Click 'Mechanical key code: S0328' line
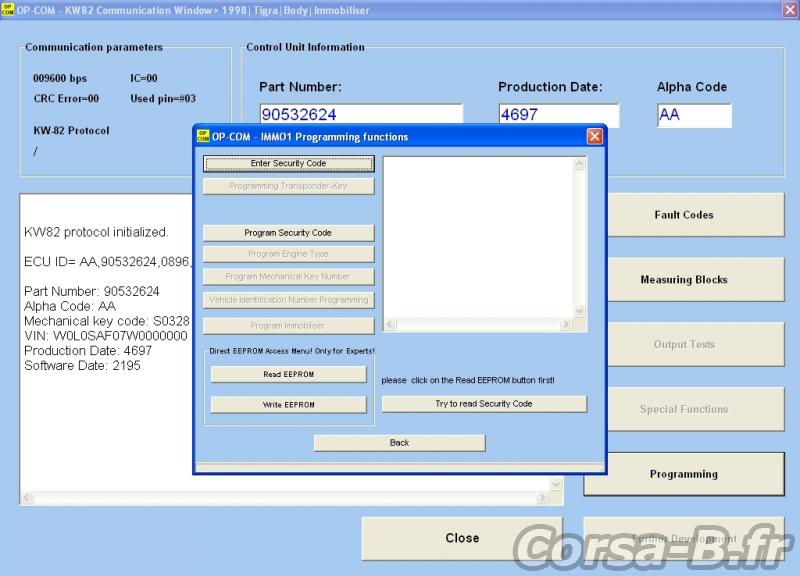Viewport: 800px width, 576px height. coord(107,321)
